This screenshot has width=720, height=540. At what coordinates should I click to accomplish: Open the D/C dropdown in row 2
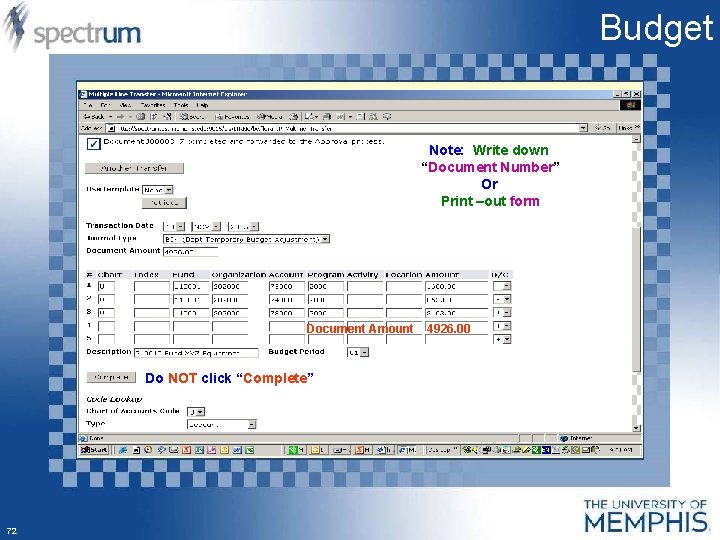[x=502, y=299]
